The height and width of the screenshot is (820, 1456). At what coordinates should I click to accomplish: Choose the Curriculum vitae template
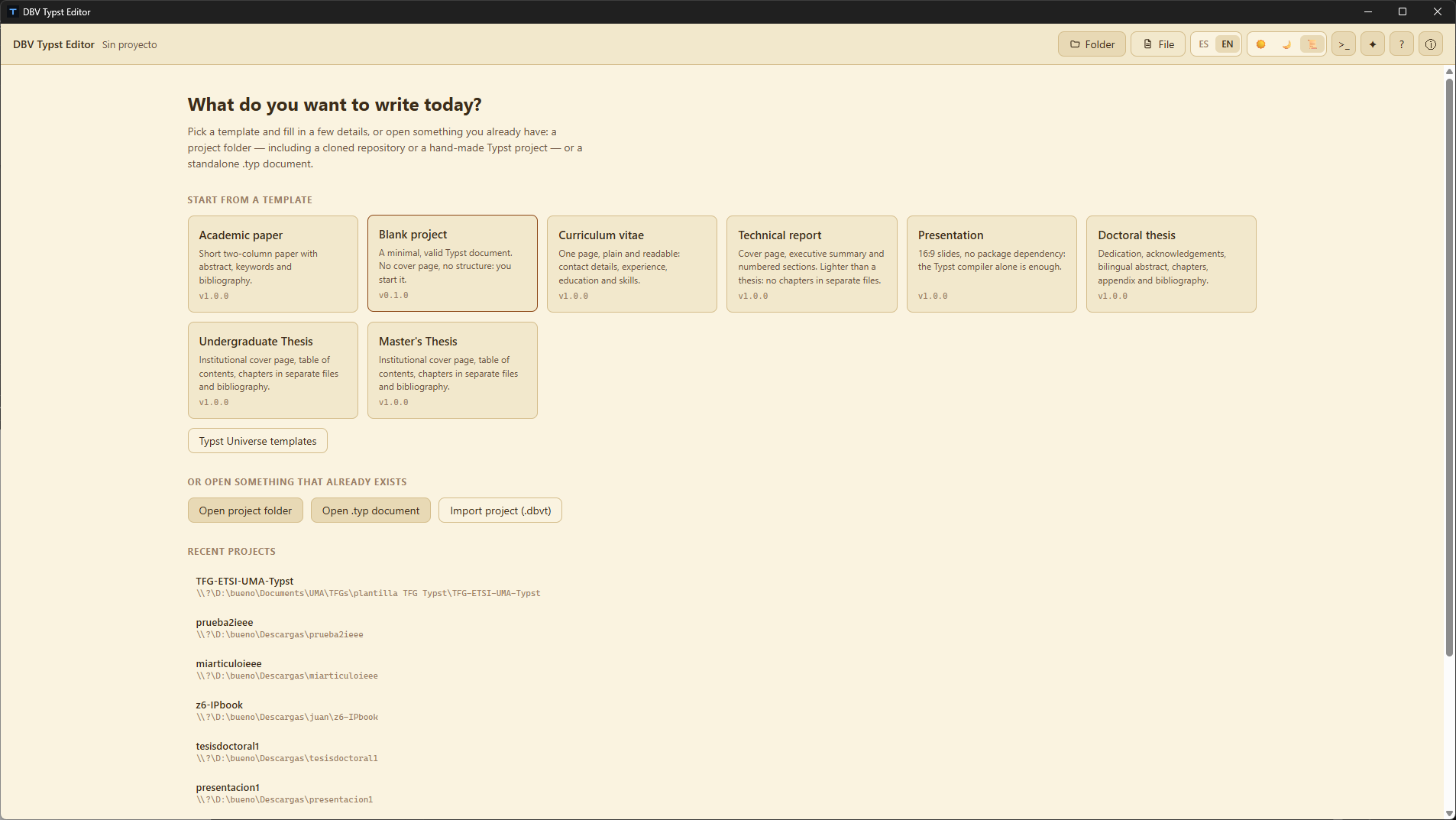pos(632,264)
